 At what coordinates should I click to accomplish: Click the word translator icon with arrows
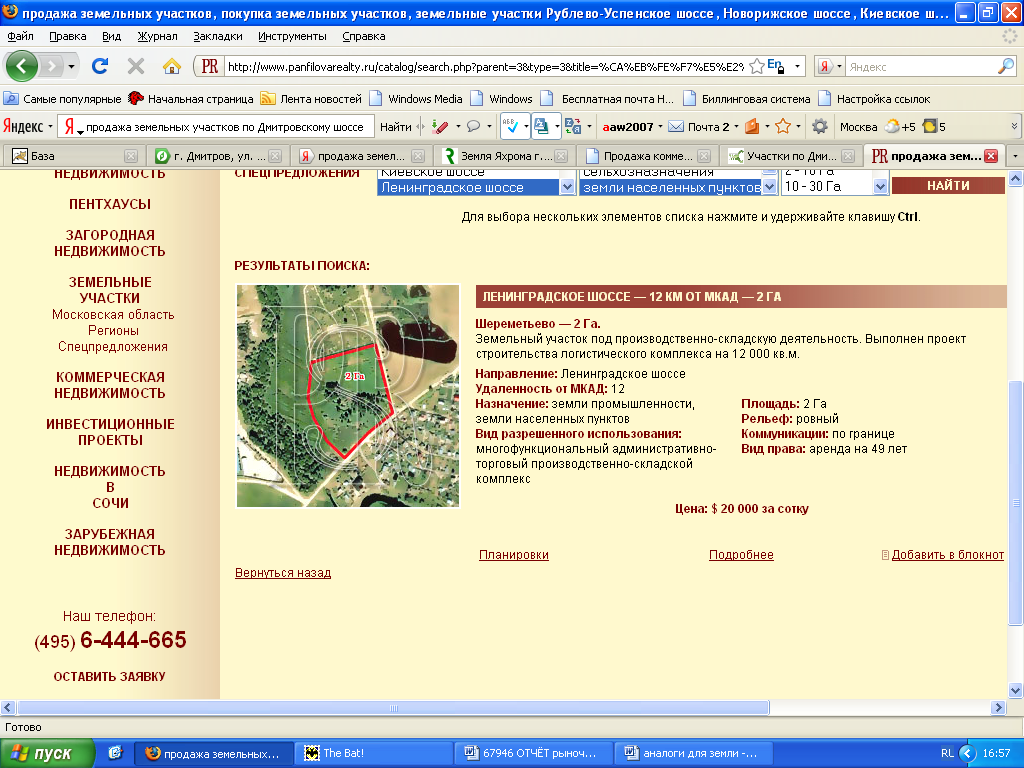573,127
